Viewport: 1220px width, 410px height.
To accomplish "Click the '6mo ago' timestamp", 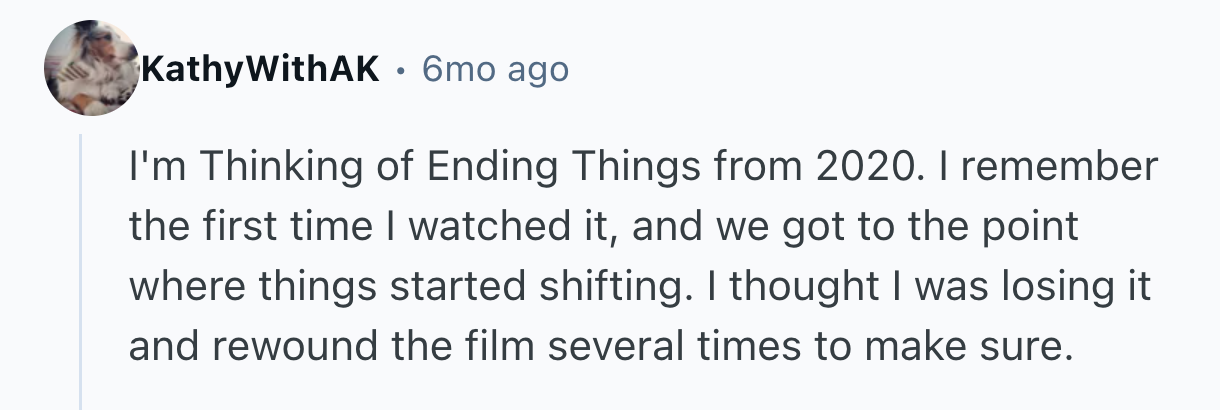I will tap(495, 68).
